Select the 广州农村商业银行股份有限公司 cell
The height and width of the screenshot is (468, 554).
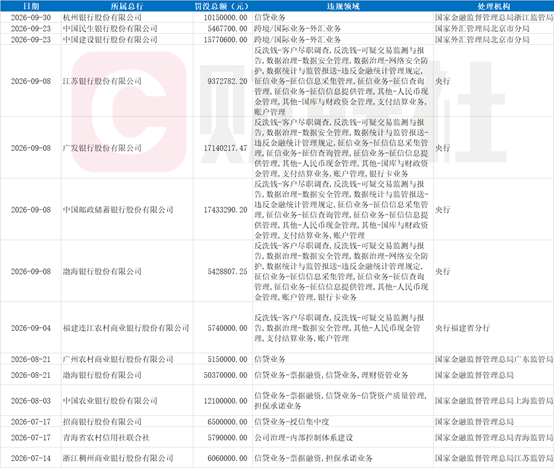click(127, 359)
